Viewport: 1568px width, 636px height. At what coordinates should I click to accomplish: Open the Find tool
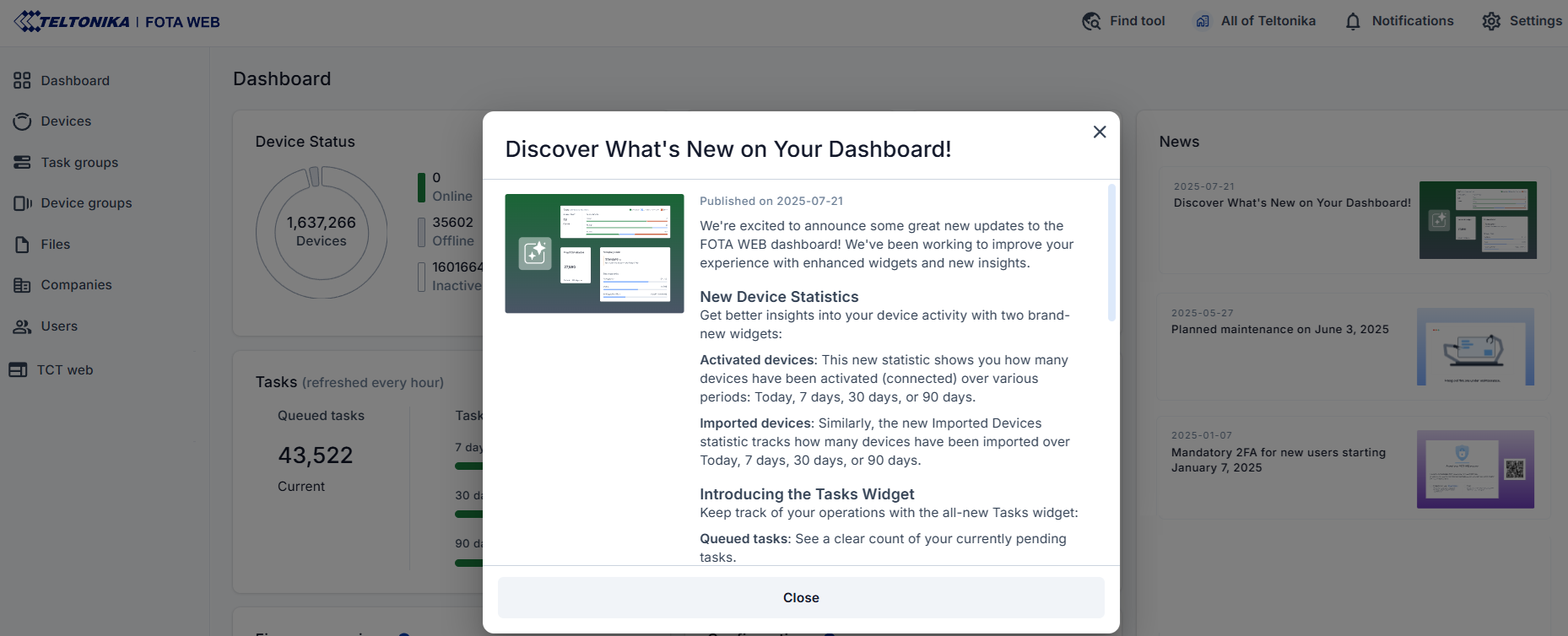(x=1123, y=21)
